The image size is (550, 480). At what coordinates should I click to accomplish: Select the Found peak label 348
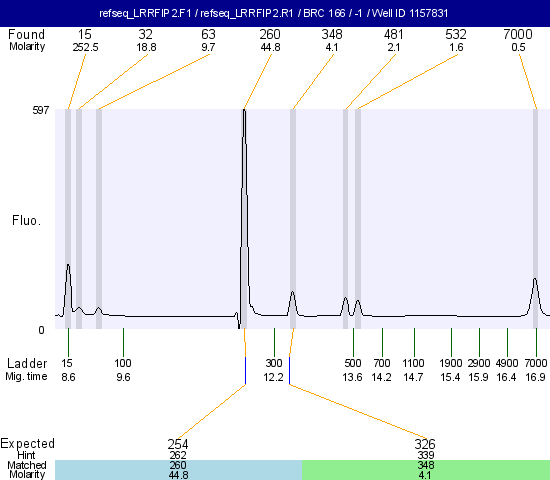coord(332,34)
